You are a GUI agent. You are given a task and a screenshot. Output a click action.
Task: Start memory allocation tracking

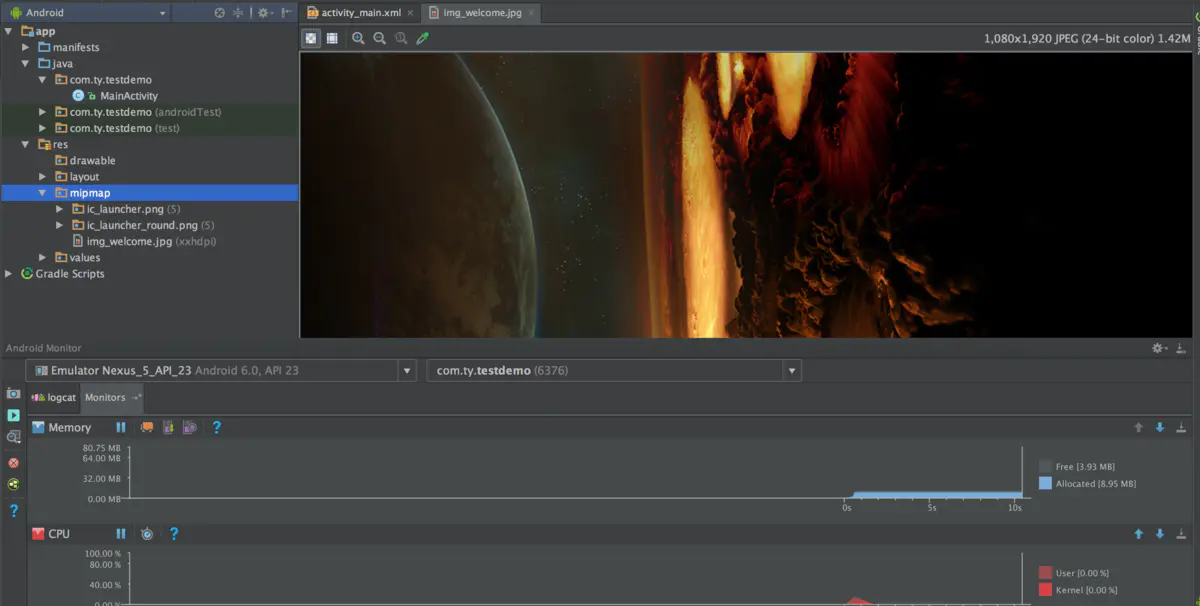189,427
